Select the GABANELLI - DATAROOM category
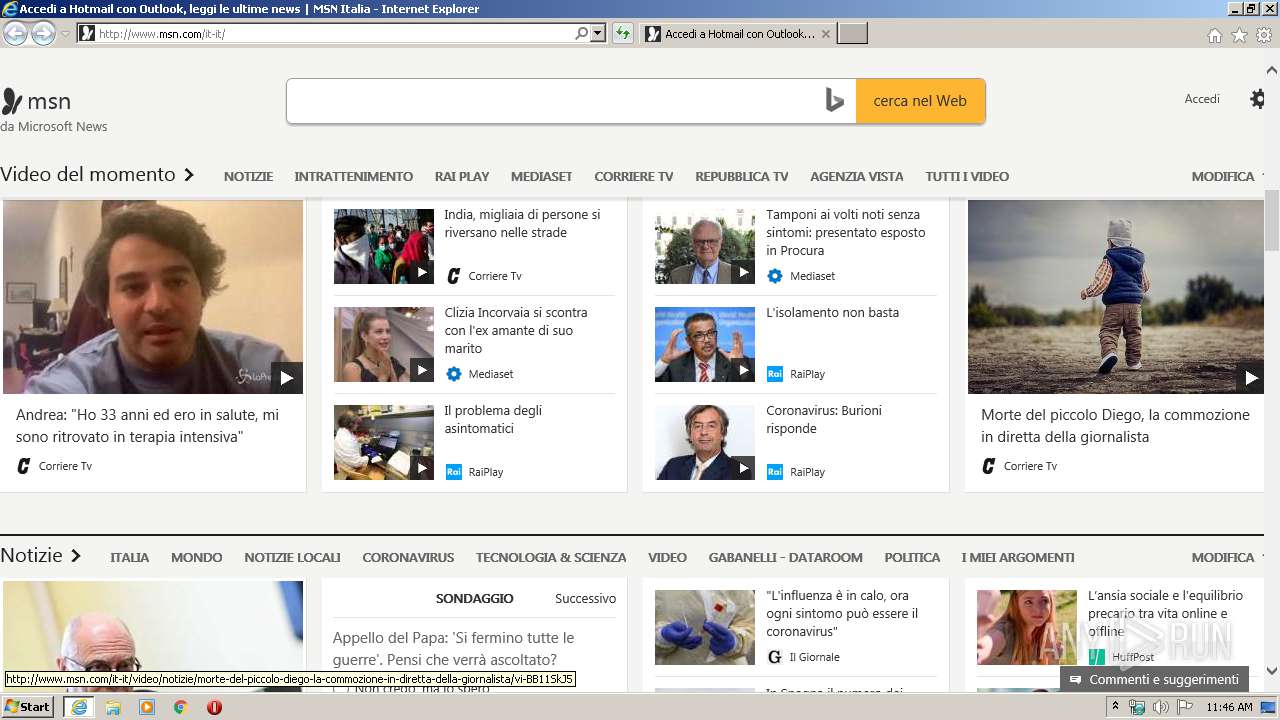 (x=785, y=558)
